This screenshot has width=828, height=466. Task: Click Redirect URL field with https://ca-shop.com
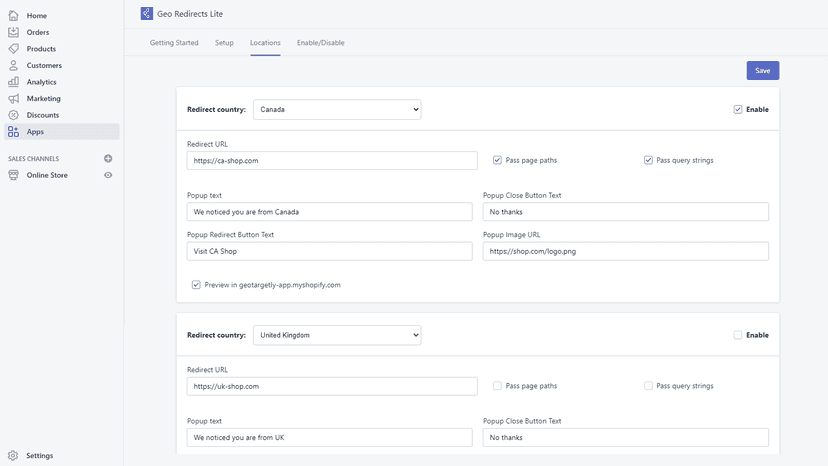332,161
